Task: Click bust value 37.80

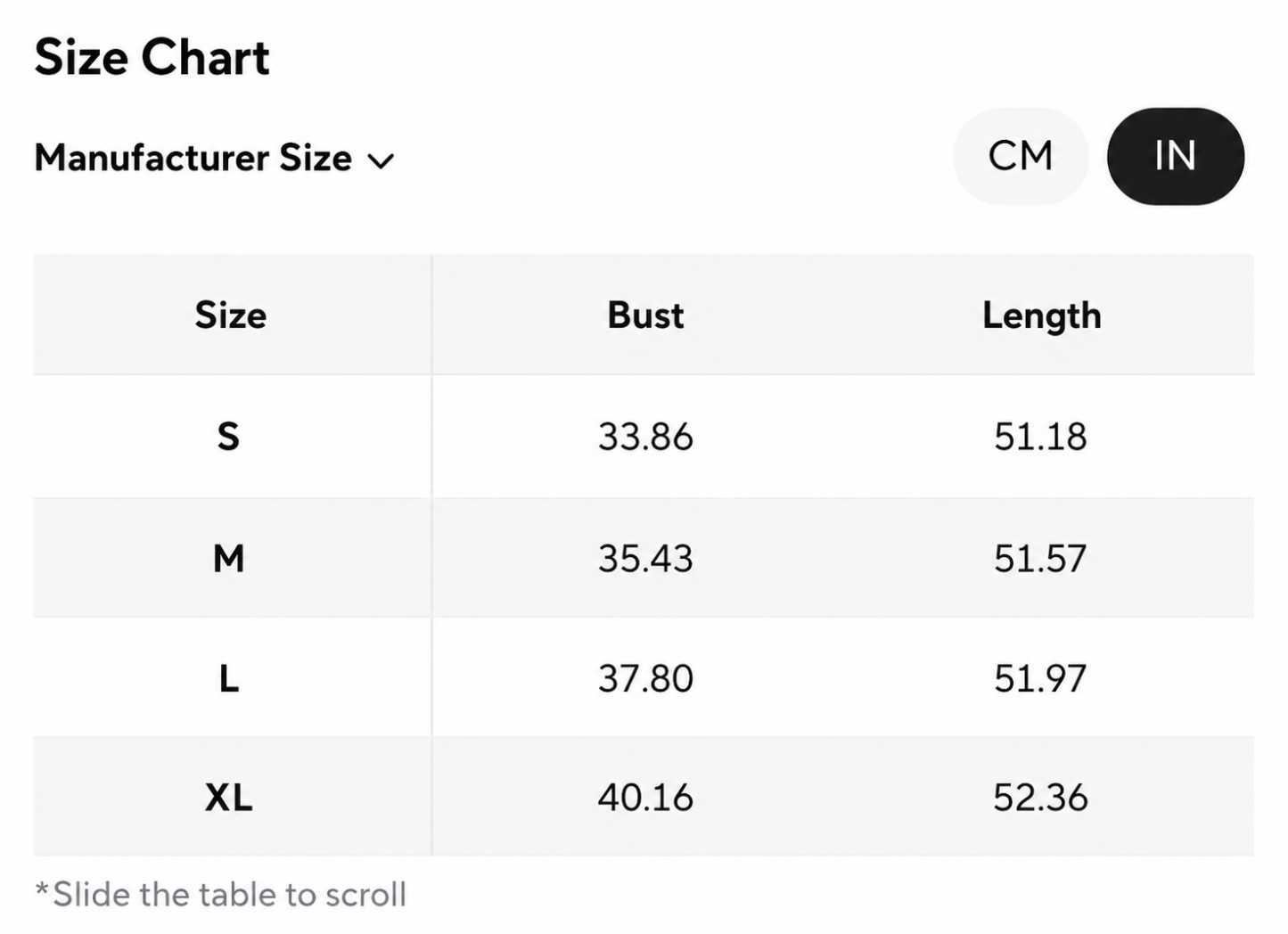Action: coord(645,678)
